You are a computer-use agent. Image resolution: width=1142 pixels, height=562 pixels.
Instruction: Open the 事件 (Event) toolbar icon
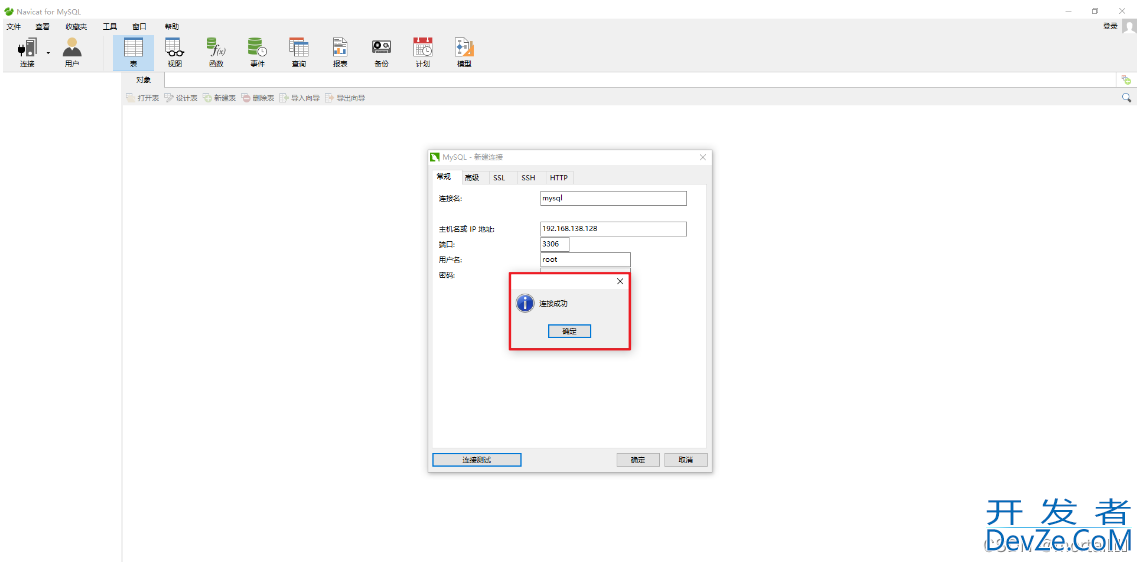(x=257, y=52)
